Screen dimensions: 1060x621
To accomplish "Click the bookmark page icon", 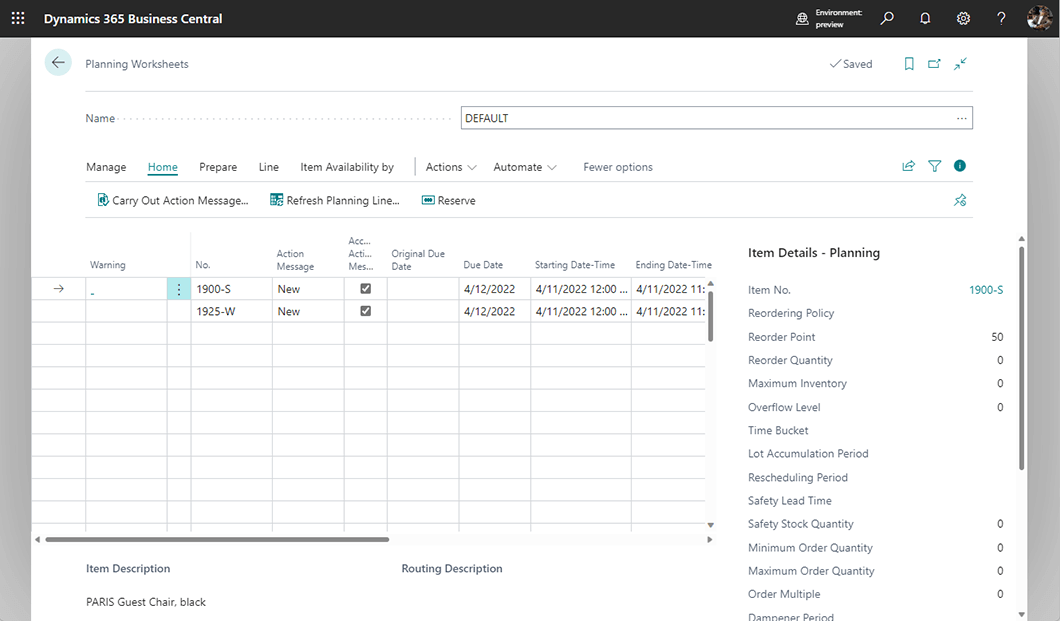I will pos(909,64).
